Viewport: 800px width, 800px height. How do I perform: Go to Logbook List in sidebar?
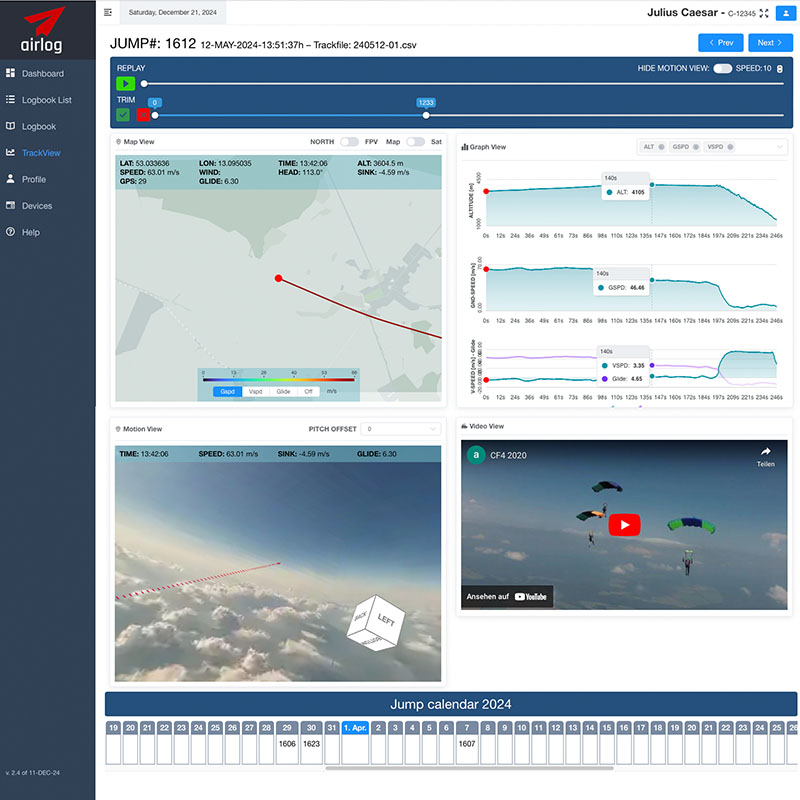pyautogui.click(x=46, y=100)
